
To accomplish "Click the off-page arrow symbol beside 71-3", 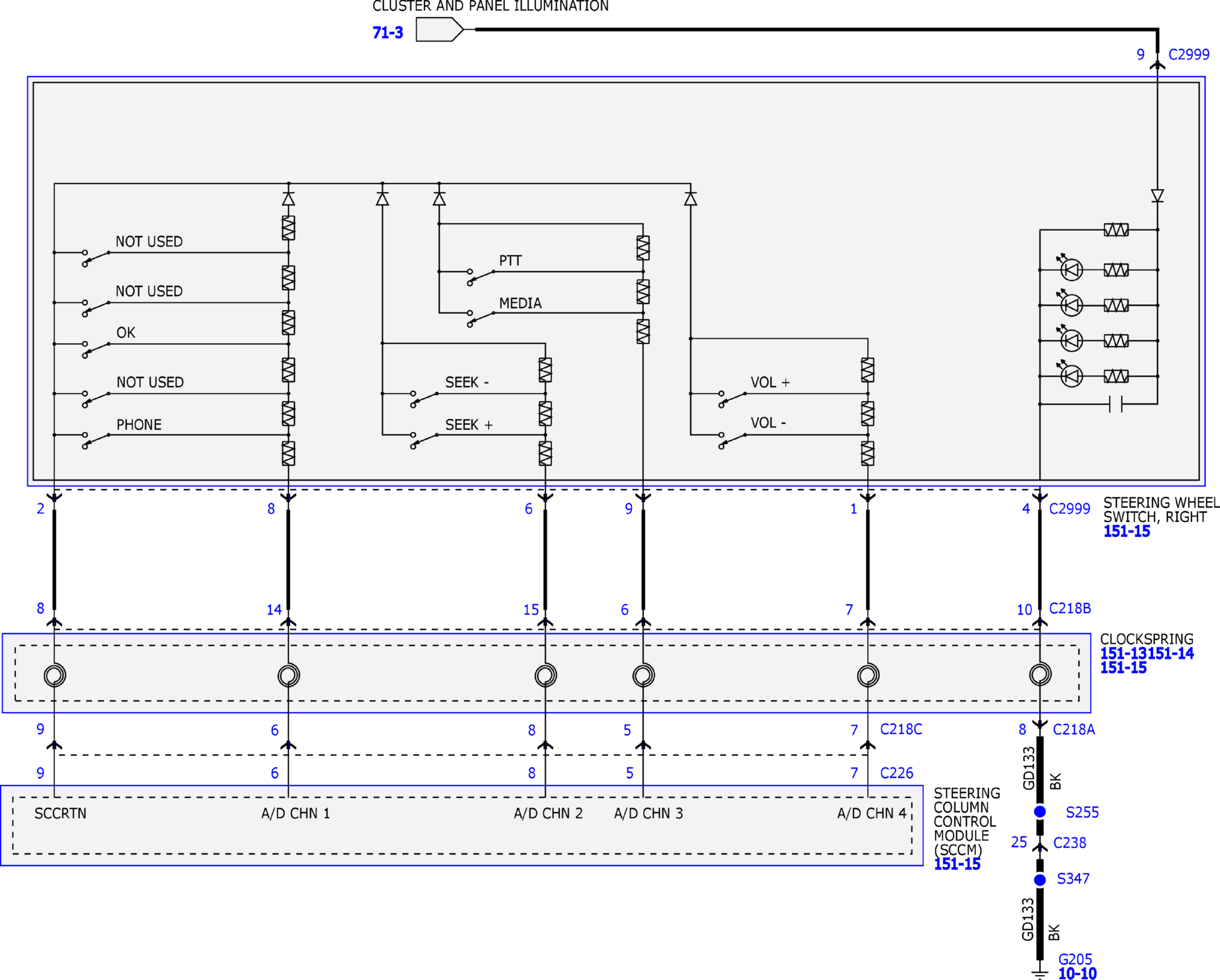I will click(439, 29).
